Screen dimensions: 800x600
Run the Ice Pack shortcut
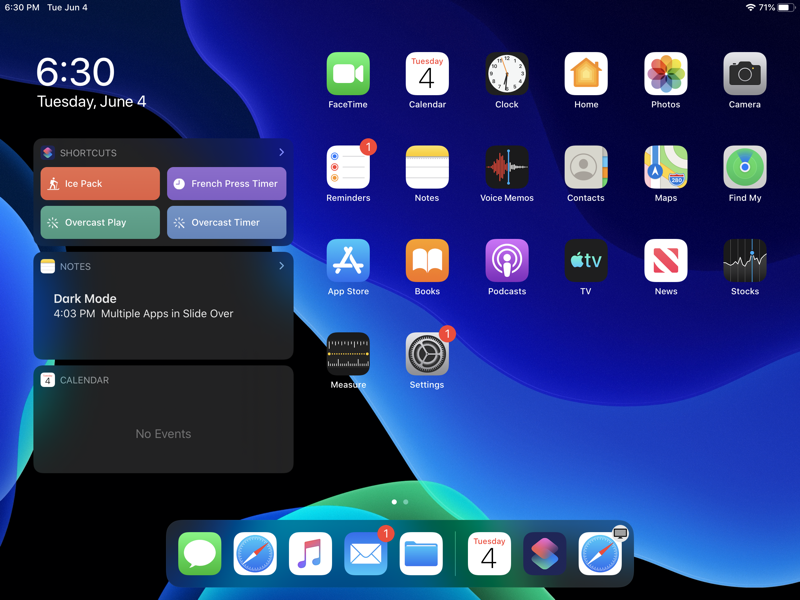pyautogui.click(x=100, y=184)
